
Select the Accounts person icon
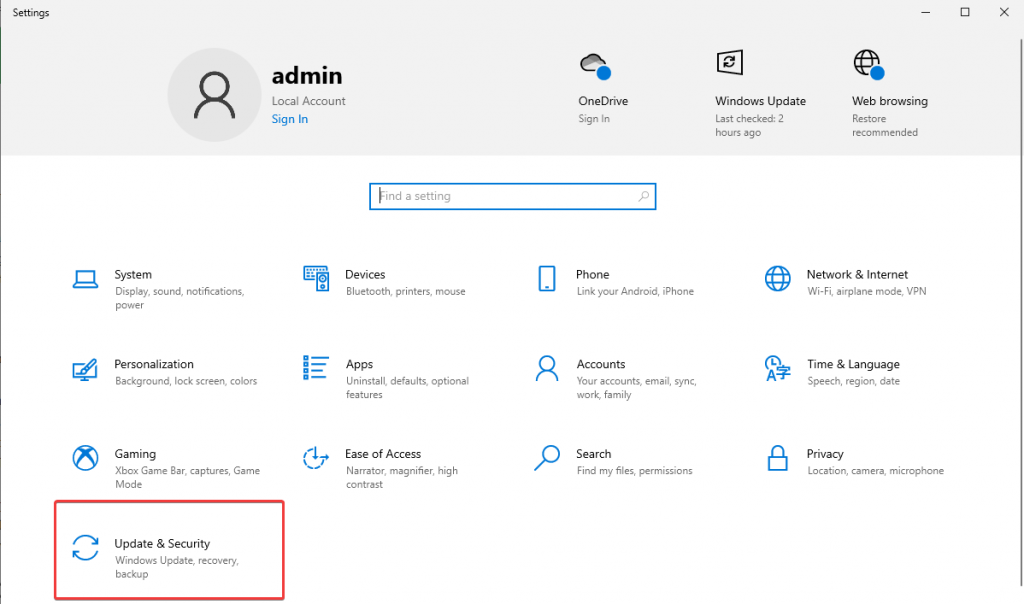547,368
